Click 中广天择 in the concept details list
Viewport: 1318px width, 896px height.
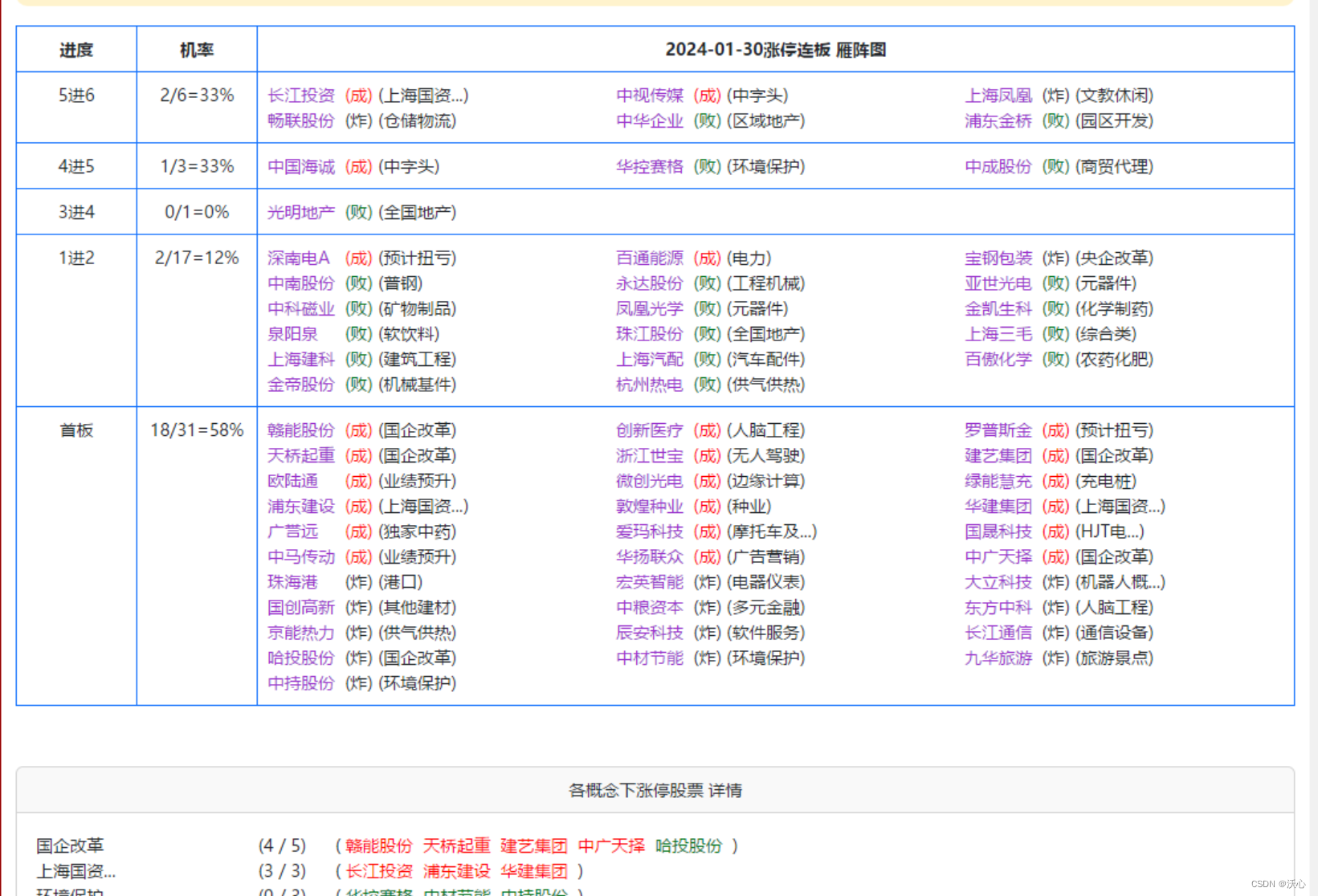(611, 845)
